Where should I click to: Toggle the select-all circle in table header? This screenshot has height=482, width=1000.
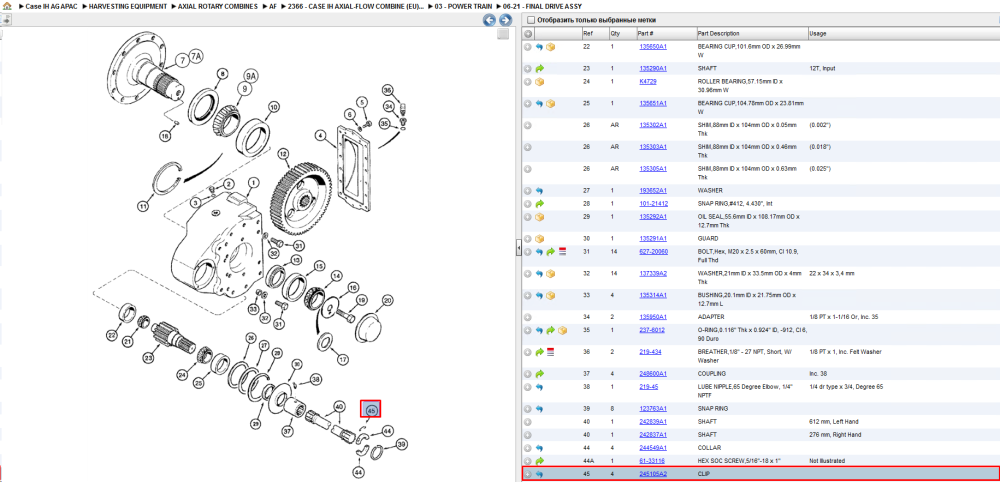[x=528, y=33]
